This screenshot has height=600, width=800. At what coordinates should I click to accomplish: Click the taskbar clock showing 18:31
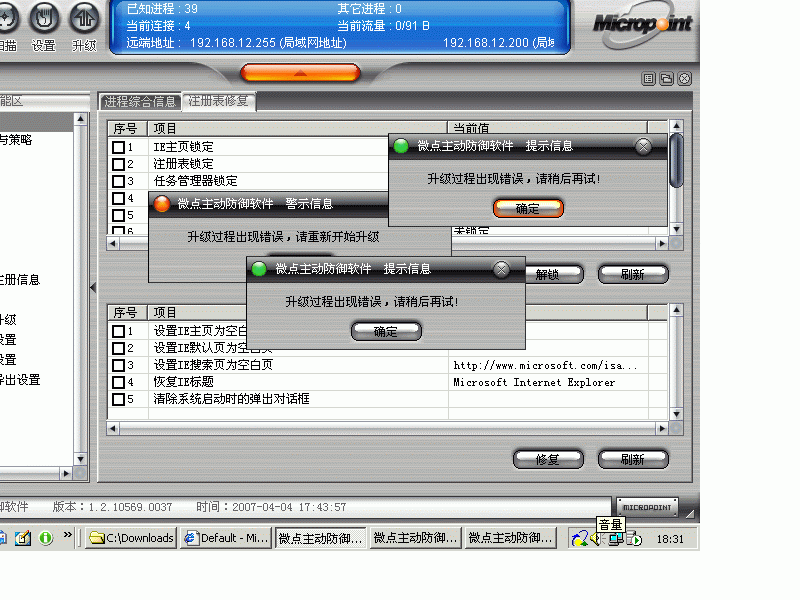tap(670, 539)
